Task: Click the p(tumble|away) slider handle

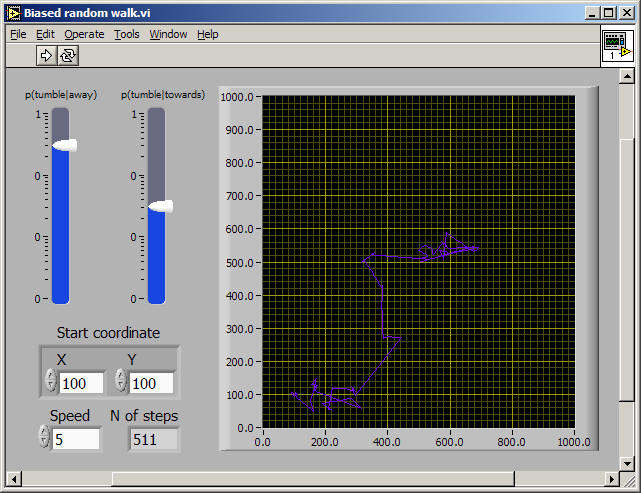Action: [x=65, y=145]
